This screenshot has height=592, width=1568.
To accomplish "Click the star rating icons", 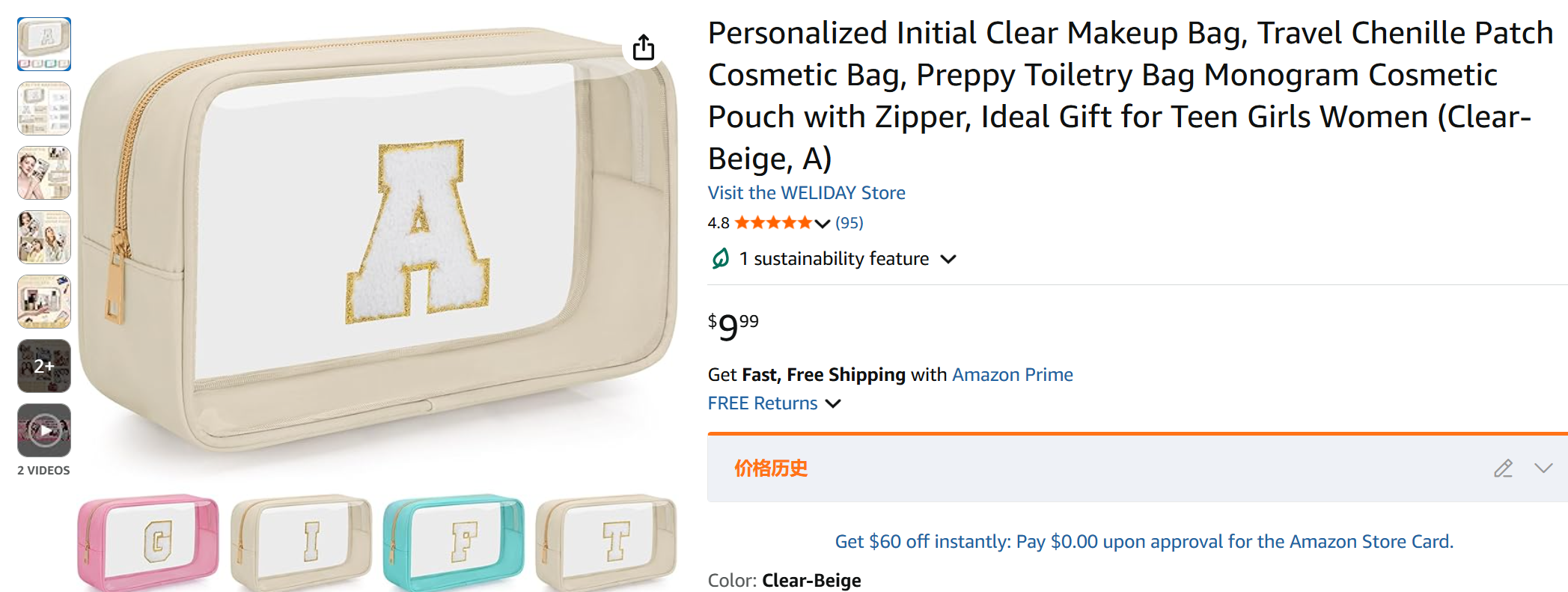I will pos(773,223).
